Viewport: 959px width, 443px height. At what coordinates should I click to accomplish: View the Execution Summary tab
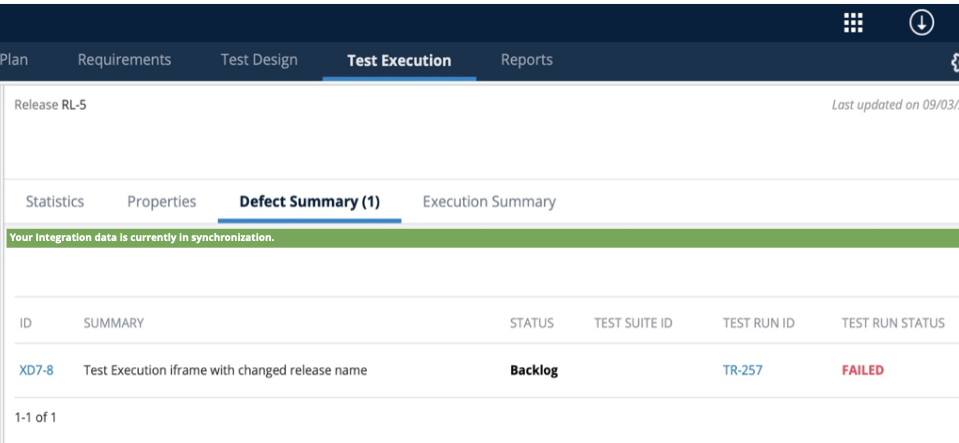[x=489, y=201]
